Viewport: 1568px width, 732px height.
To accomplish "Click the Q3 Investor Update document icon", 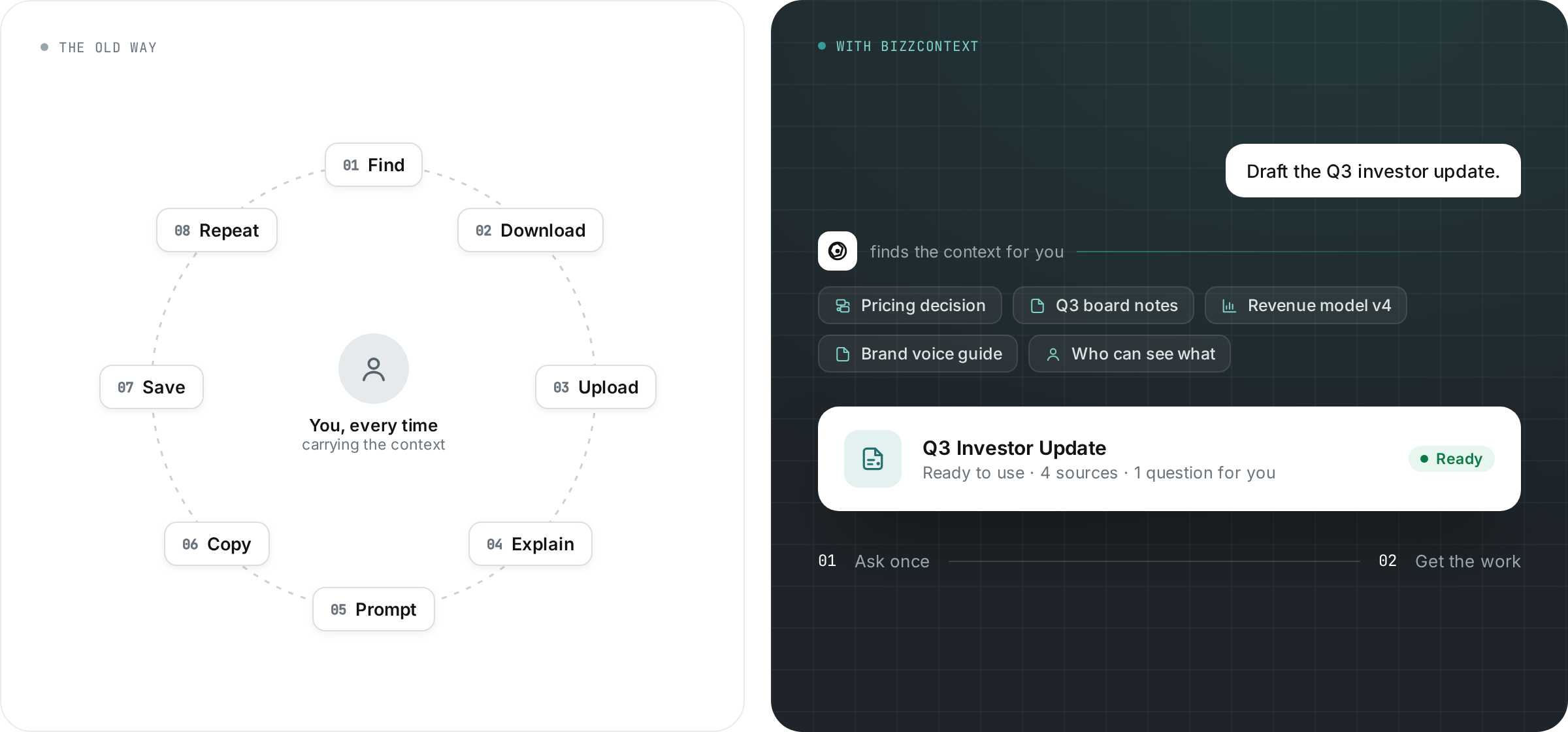I will pyautogui.click(x=873, y=459).
